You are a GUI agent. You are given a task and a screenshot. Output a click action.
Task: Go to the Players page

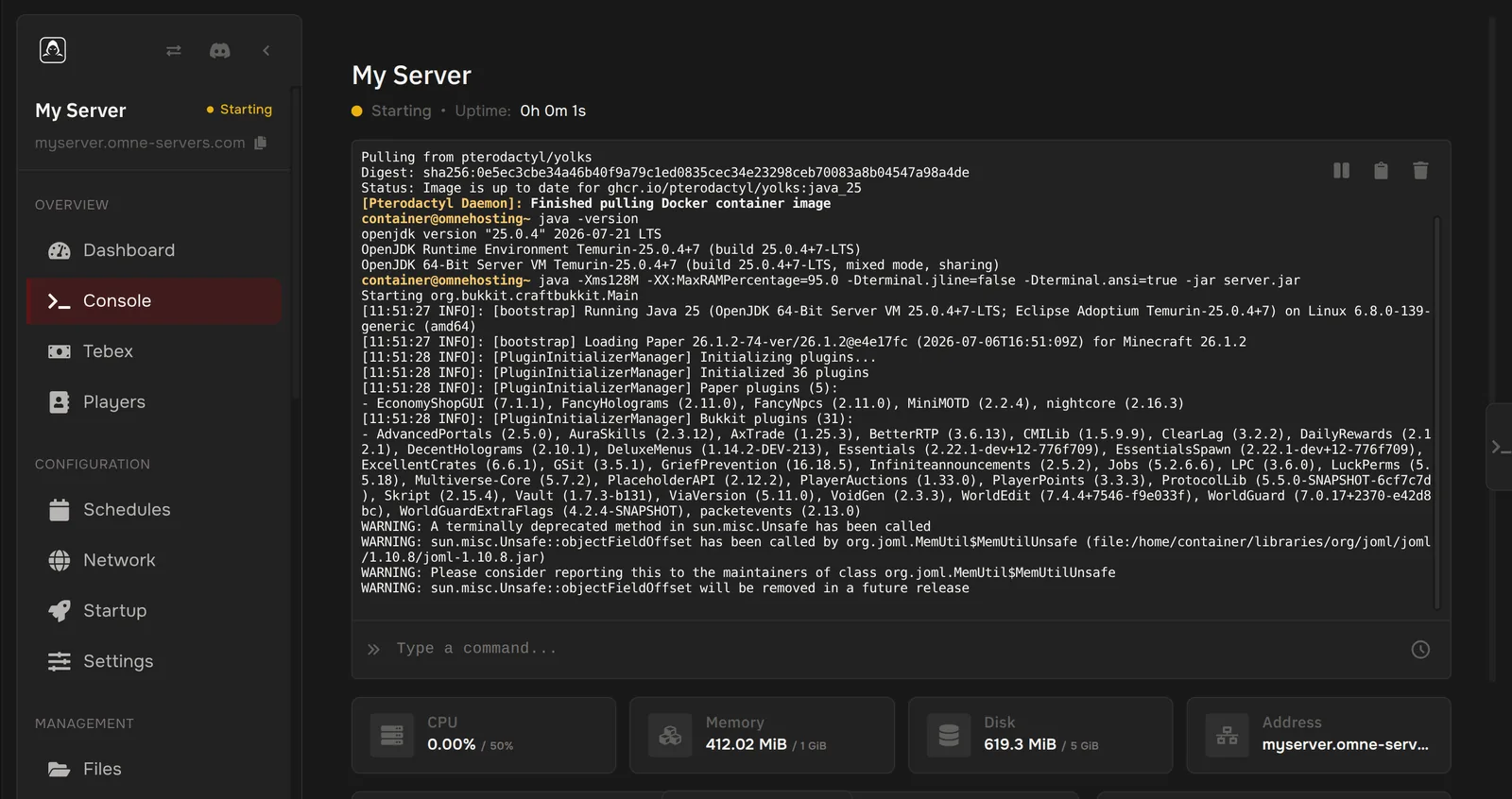tap(154, 402)
